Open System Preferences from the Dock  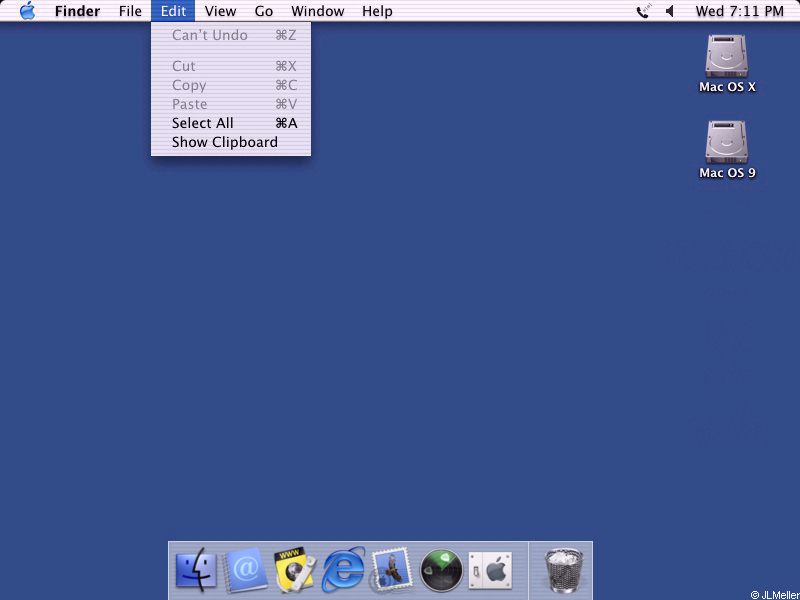point(490,570)
